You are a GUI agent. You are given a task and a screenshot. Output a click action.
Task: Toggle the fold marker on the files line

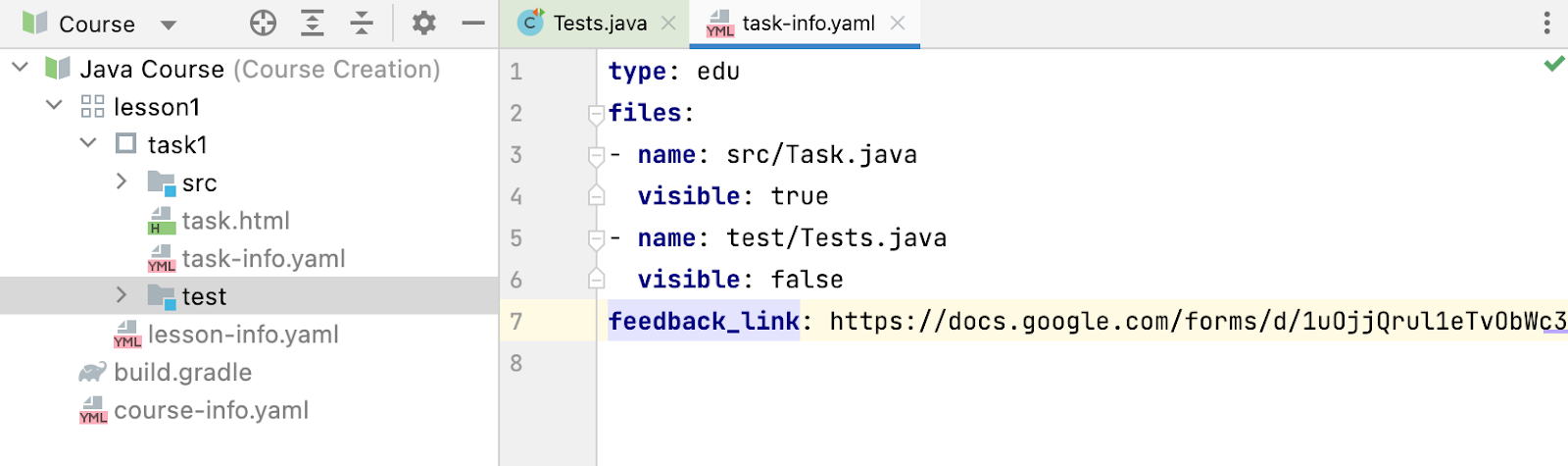click(x=596, y=114)
